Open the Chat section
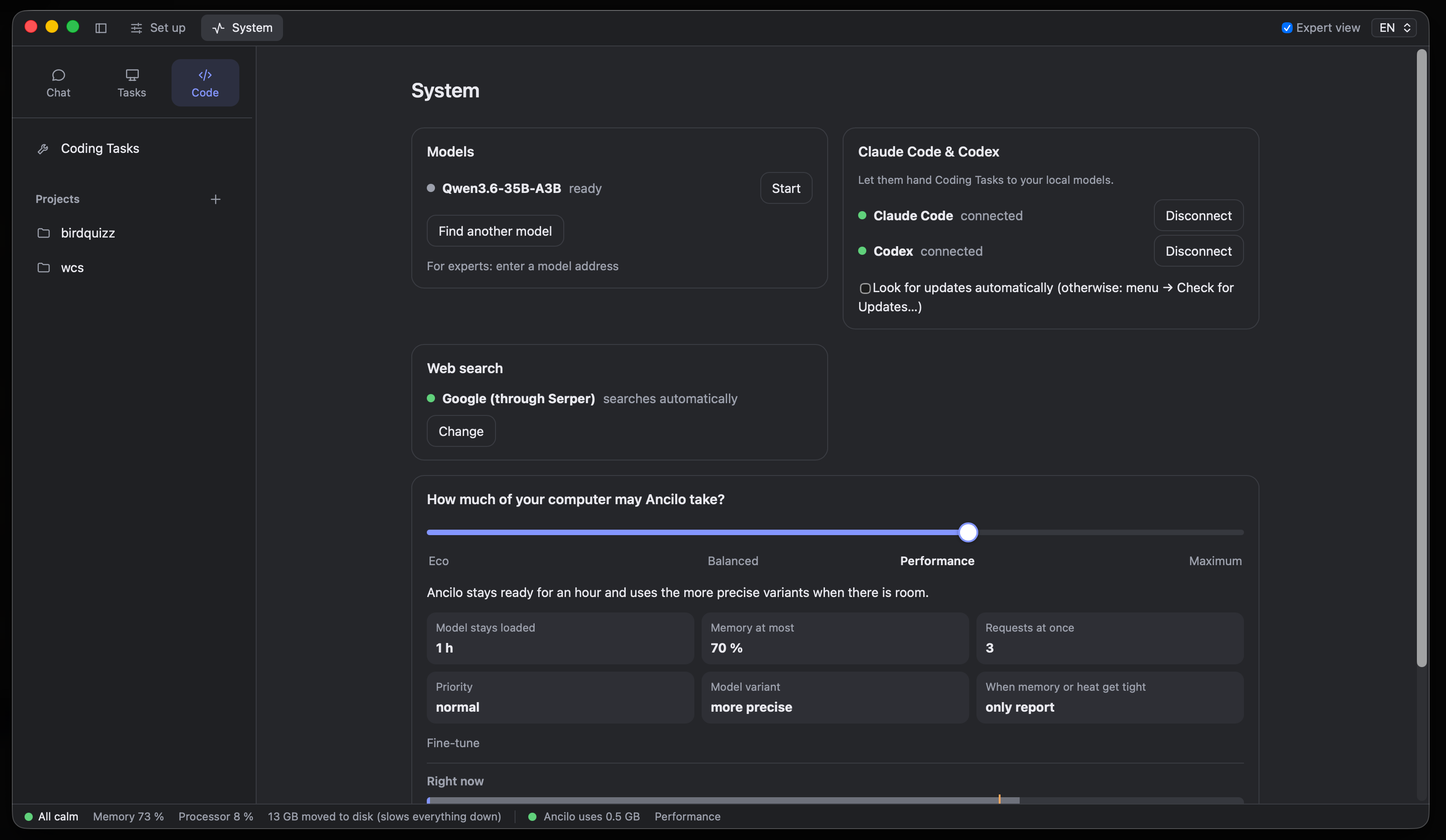1446x840 pixels. [x=59, y=83]
